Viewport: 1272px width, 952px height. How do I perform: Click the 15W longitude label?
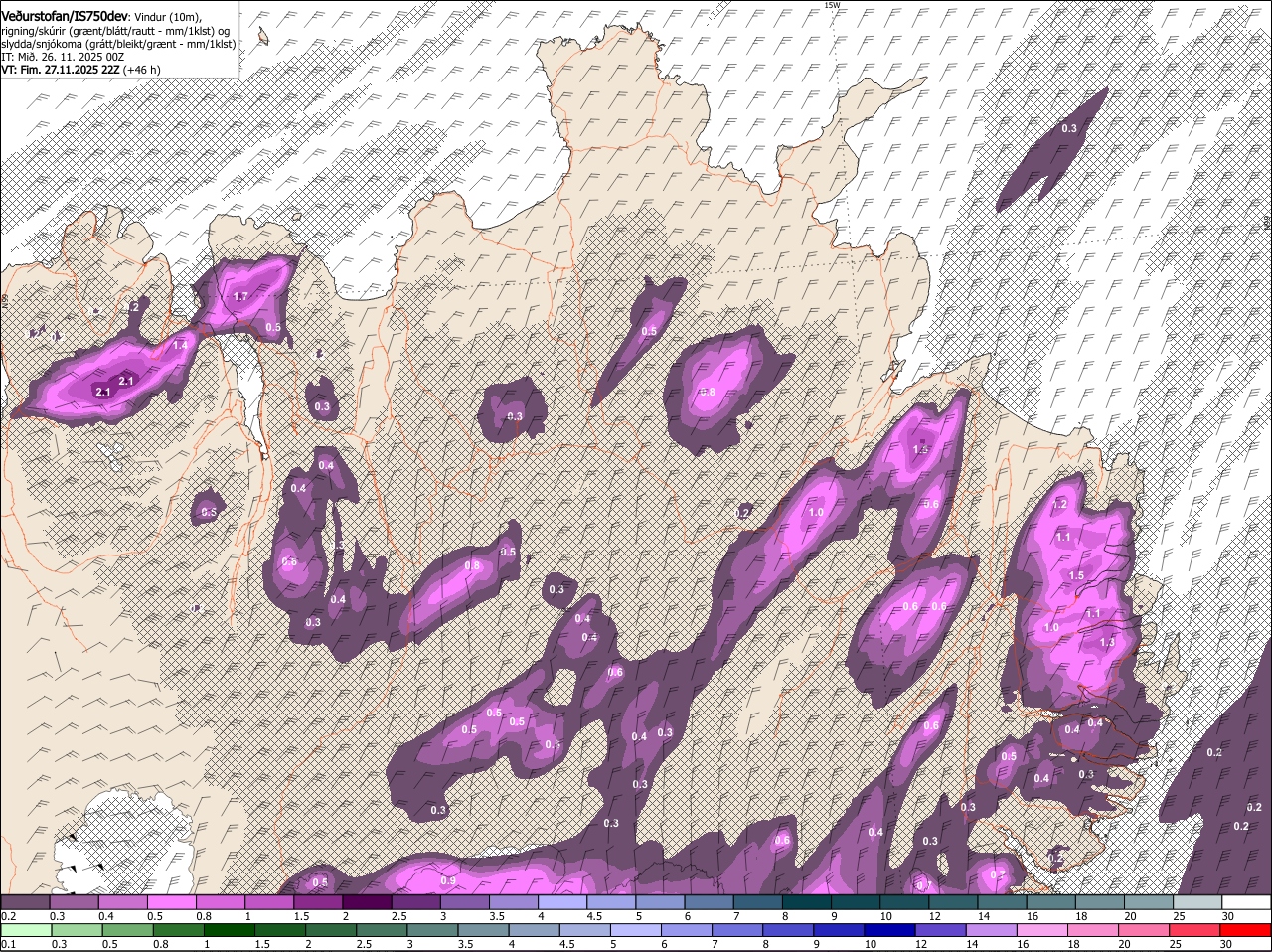coord(832,5)
